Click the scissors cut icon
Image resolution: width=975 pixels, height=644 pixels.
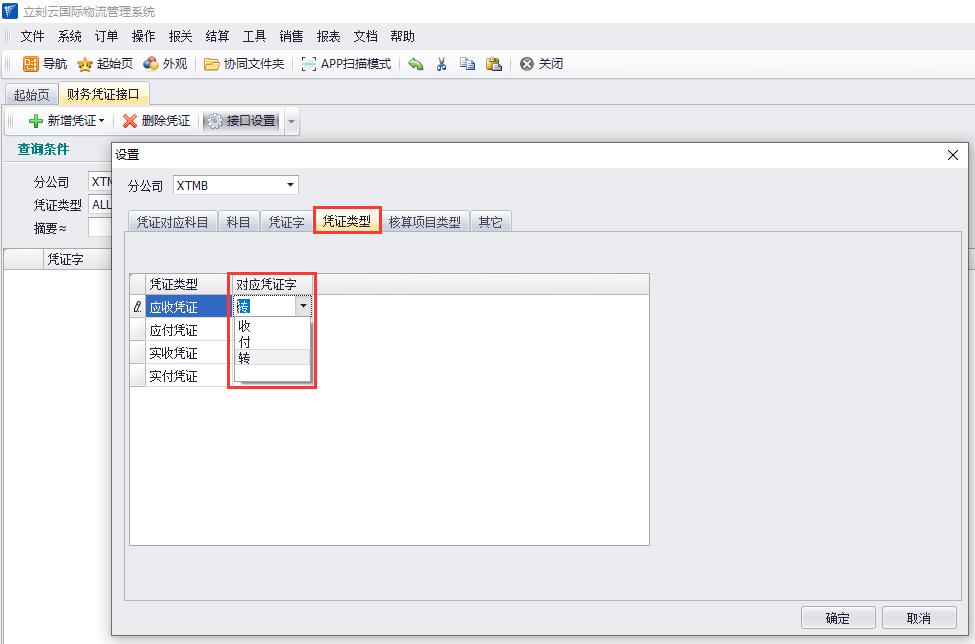[x=441, y=64]
